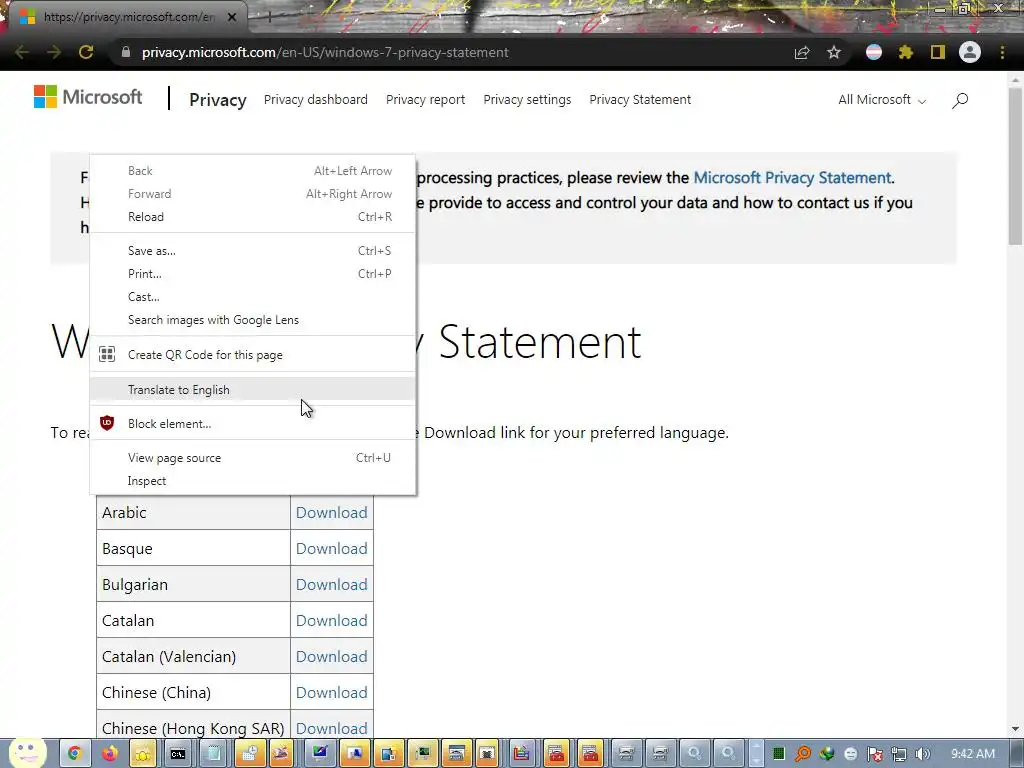1024x768 pixels.
Task: Download the Catalan privacy statement
Action: (332, 620)
